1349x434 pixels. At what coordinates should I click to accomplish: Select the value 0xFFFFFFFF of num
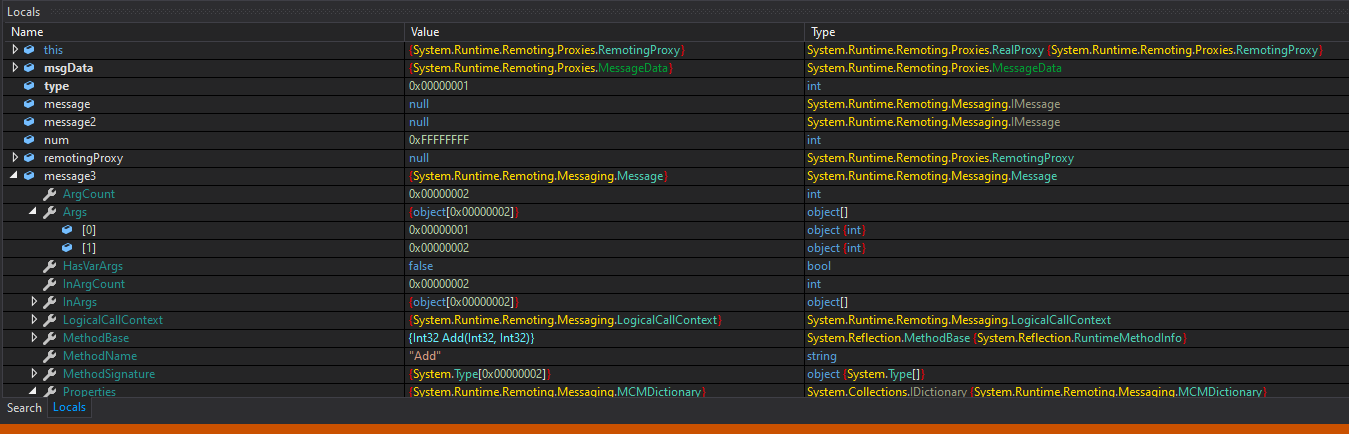(x=438, y=140)
